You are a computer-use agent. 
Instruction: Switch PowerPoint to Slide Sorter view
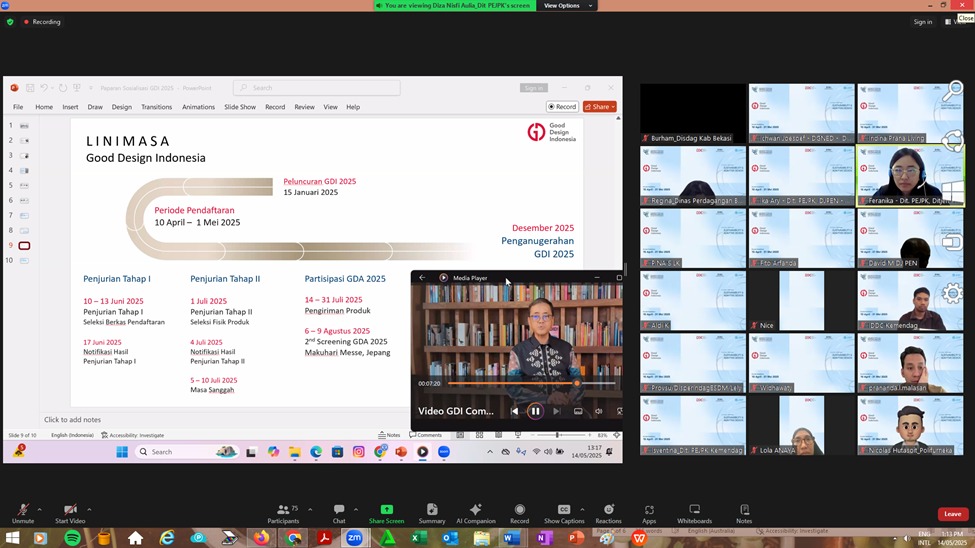point(479,435)
